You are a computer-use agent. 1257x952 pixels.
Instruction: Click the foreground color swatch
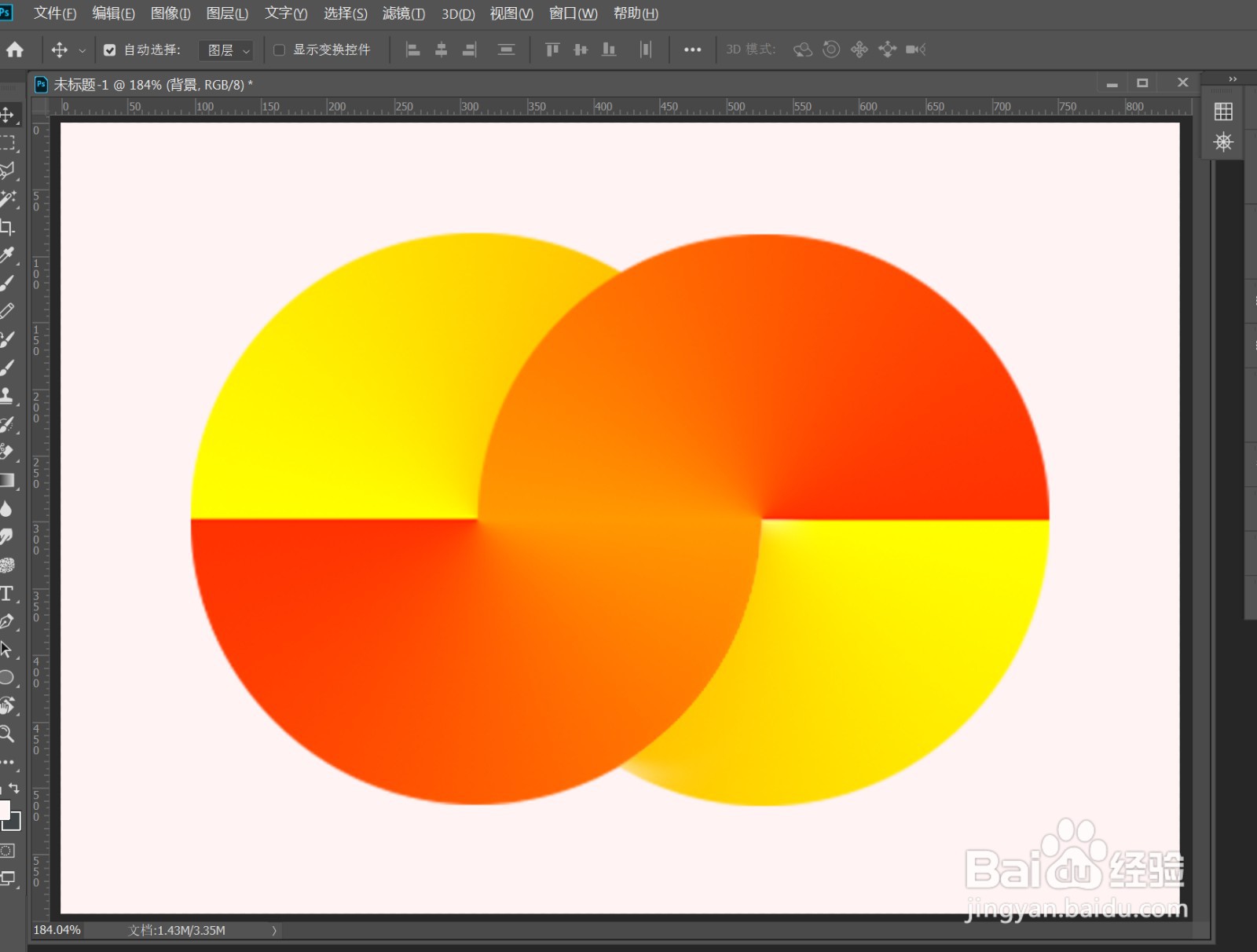[4, 810]
